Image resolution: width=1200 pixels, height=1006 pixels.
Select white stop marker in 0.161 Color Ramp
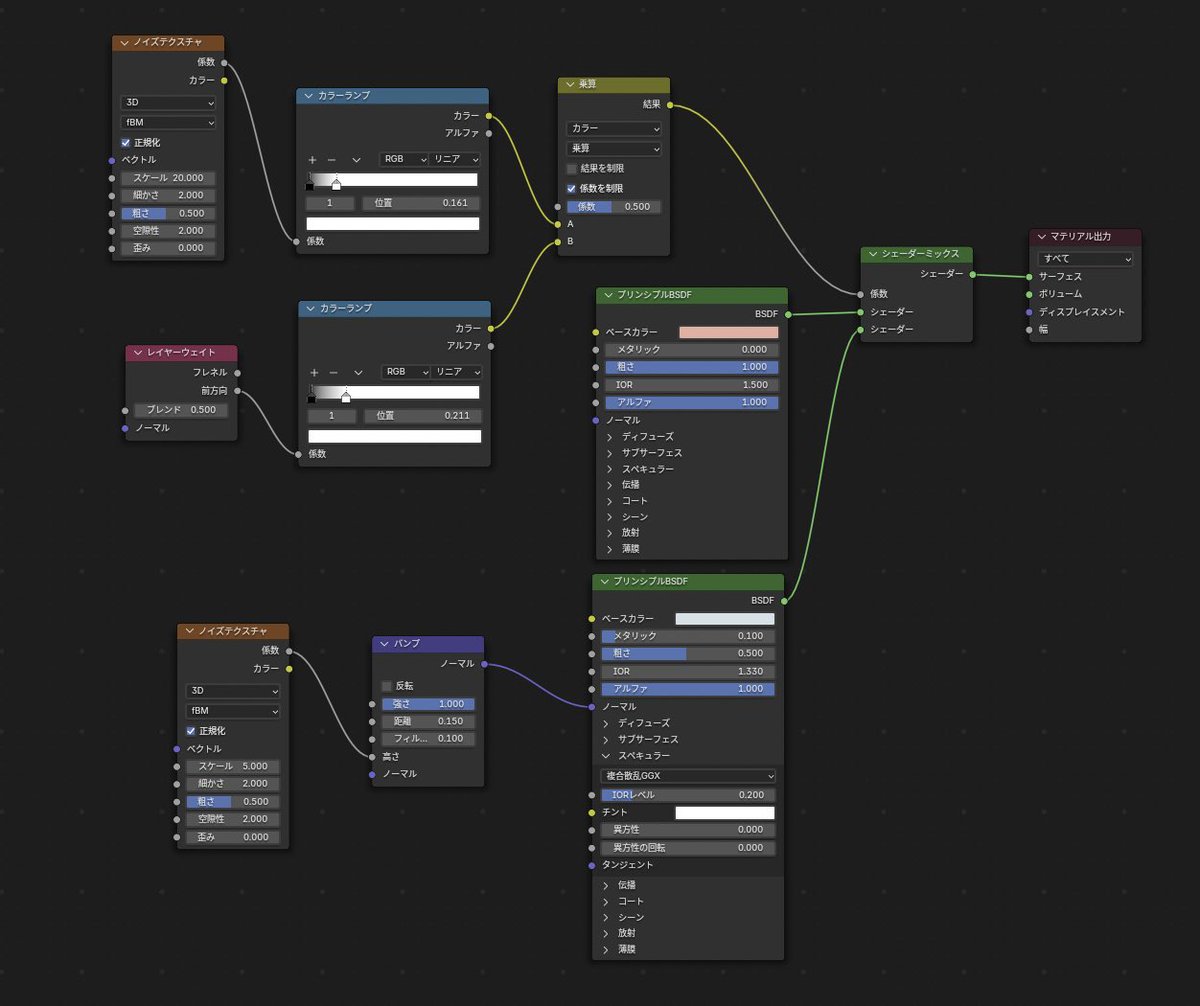tap(336, 184)
